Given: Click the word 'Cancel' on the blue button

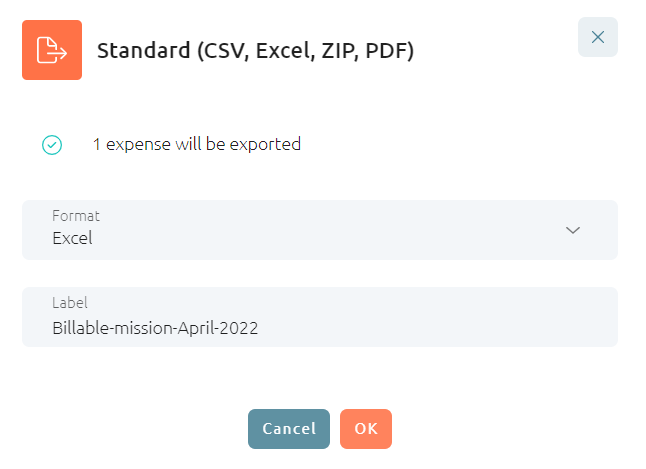Looking at the screenshot, I should 289,429.
